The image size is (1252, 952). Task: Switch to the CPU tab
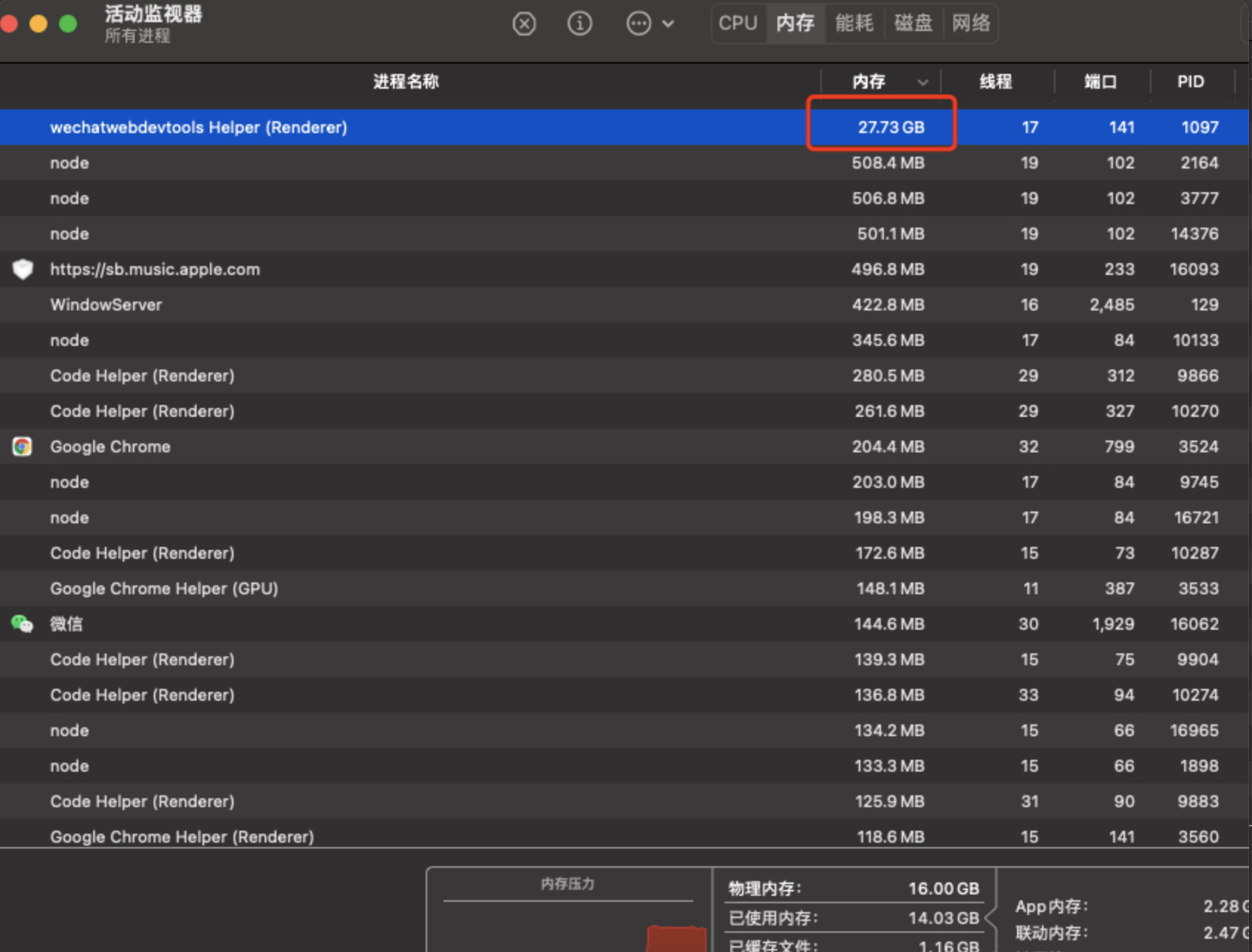(738, 24)
